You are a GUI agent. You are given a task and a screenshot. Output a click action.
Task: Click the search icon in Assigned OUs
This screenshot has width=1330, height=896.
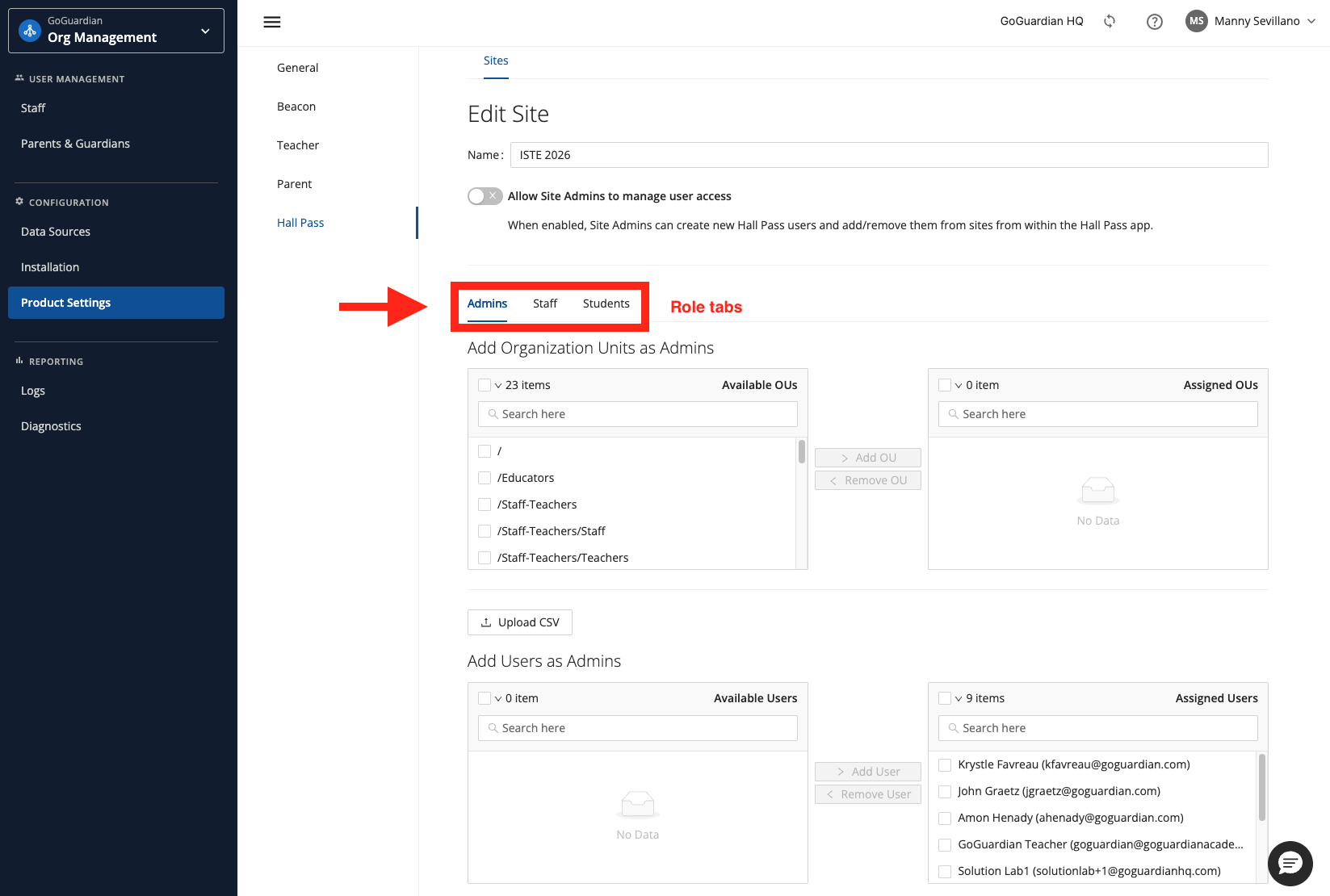point(953,414)
